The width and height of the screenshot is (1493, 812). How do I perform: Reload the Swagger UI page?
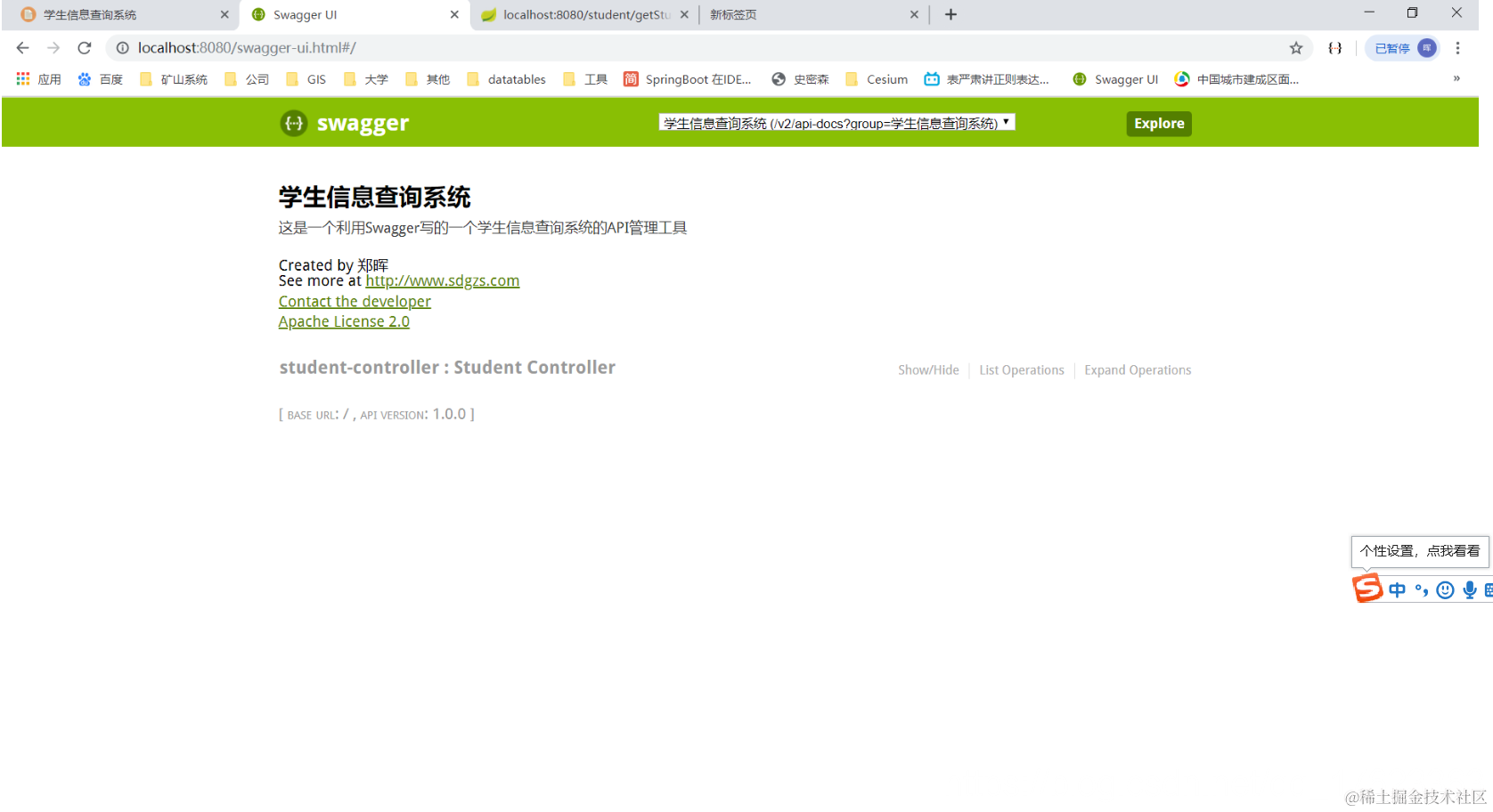point(85,48)
